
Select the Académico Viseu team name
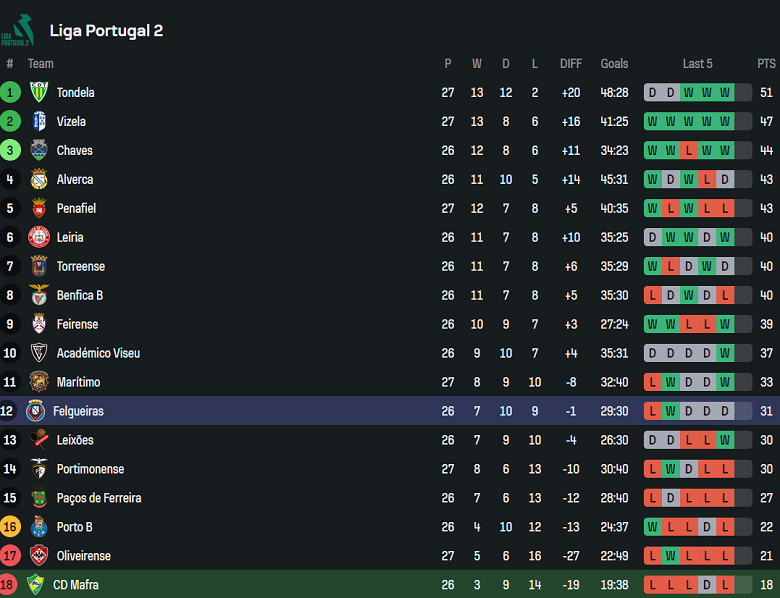click(98, 353)
